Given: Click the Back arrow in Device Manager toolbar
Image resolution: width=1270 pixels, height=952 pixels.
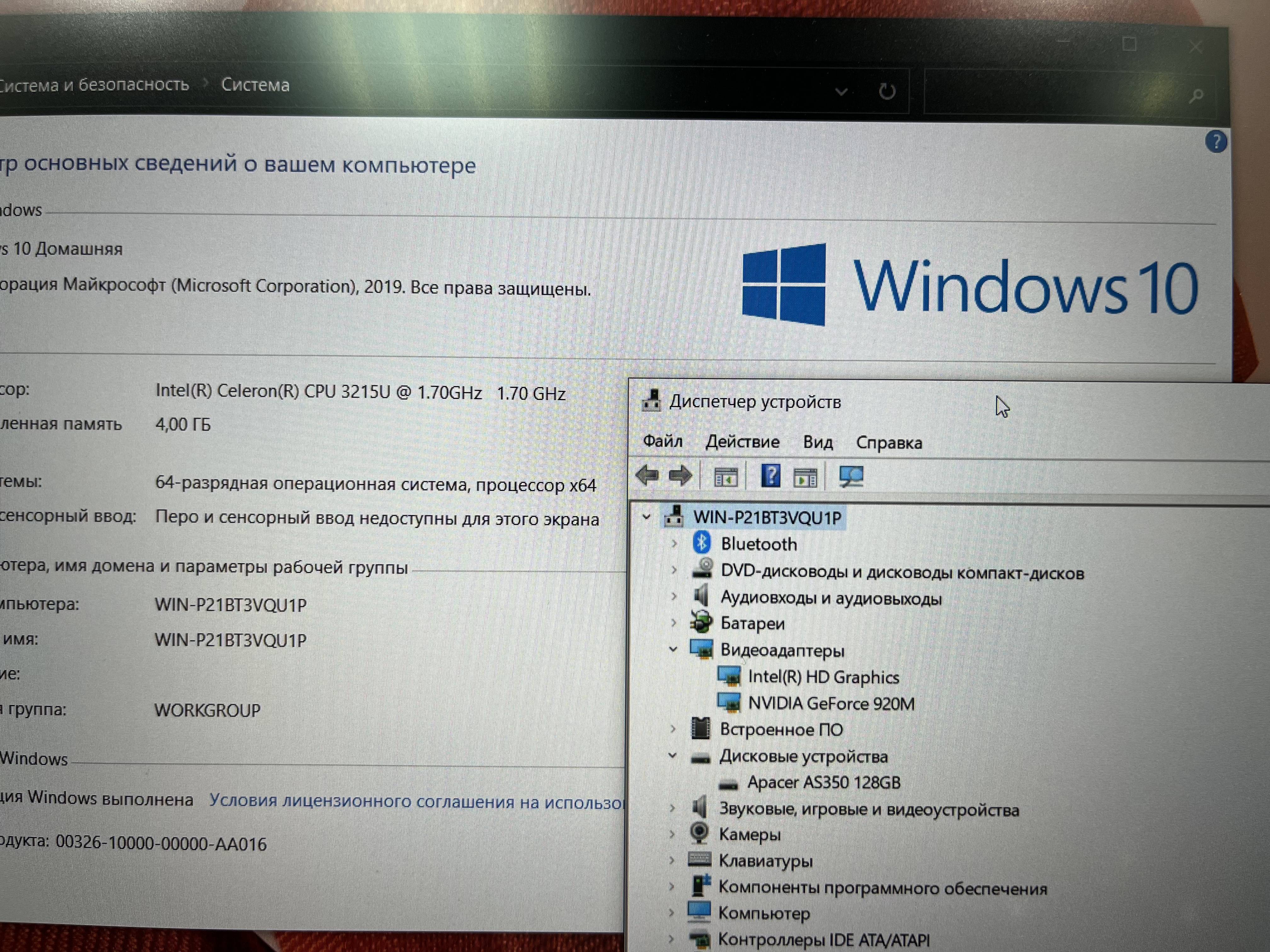Looking at the screenshot, I should (x=648, y=476).
